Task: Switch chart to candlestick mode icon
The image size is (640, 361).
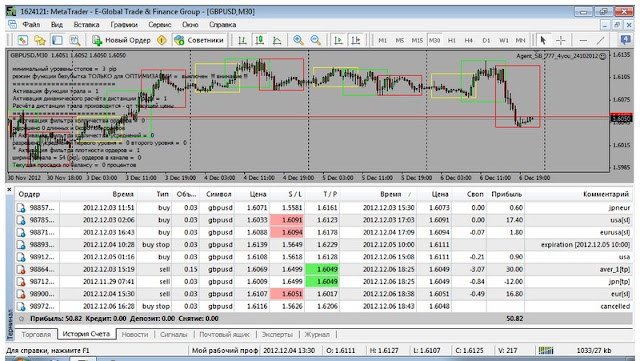Action: click(x=259, y=40)
